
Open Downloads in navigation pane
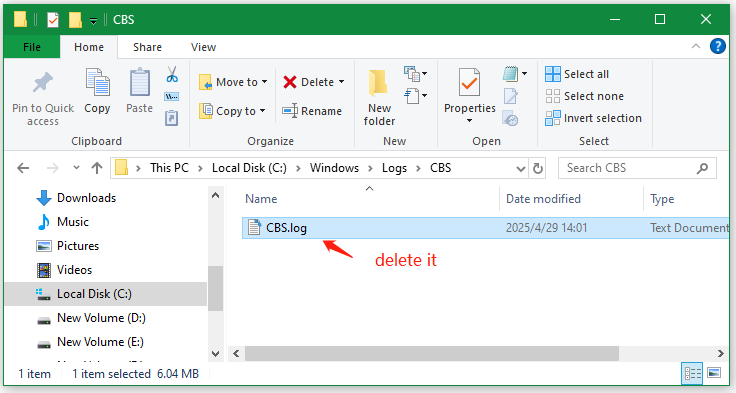(76, 198)
